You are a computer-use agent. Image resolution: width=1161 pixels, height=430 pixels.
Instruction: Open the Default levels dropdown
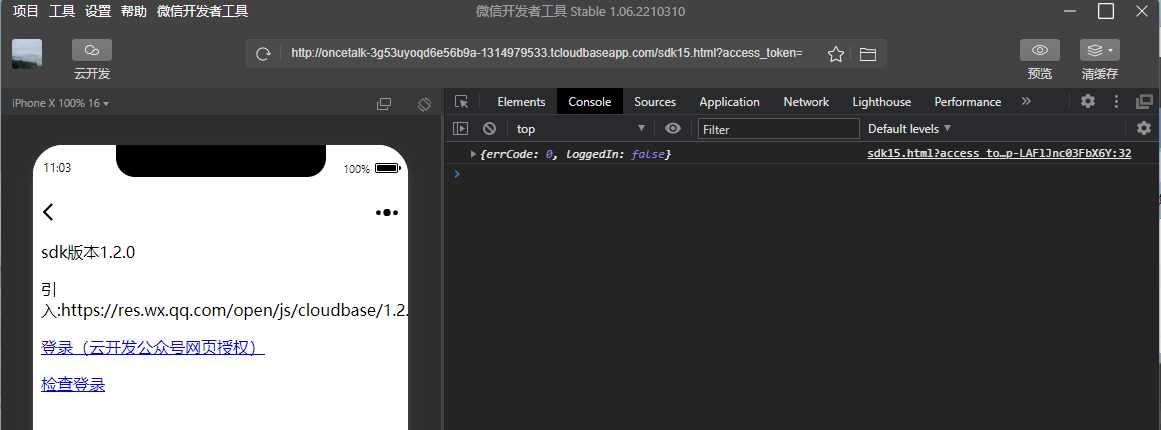909,129
